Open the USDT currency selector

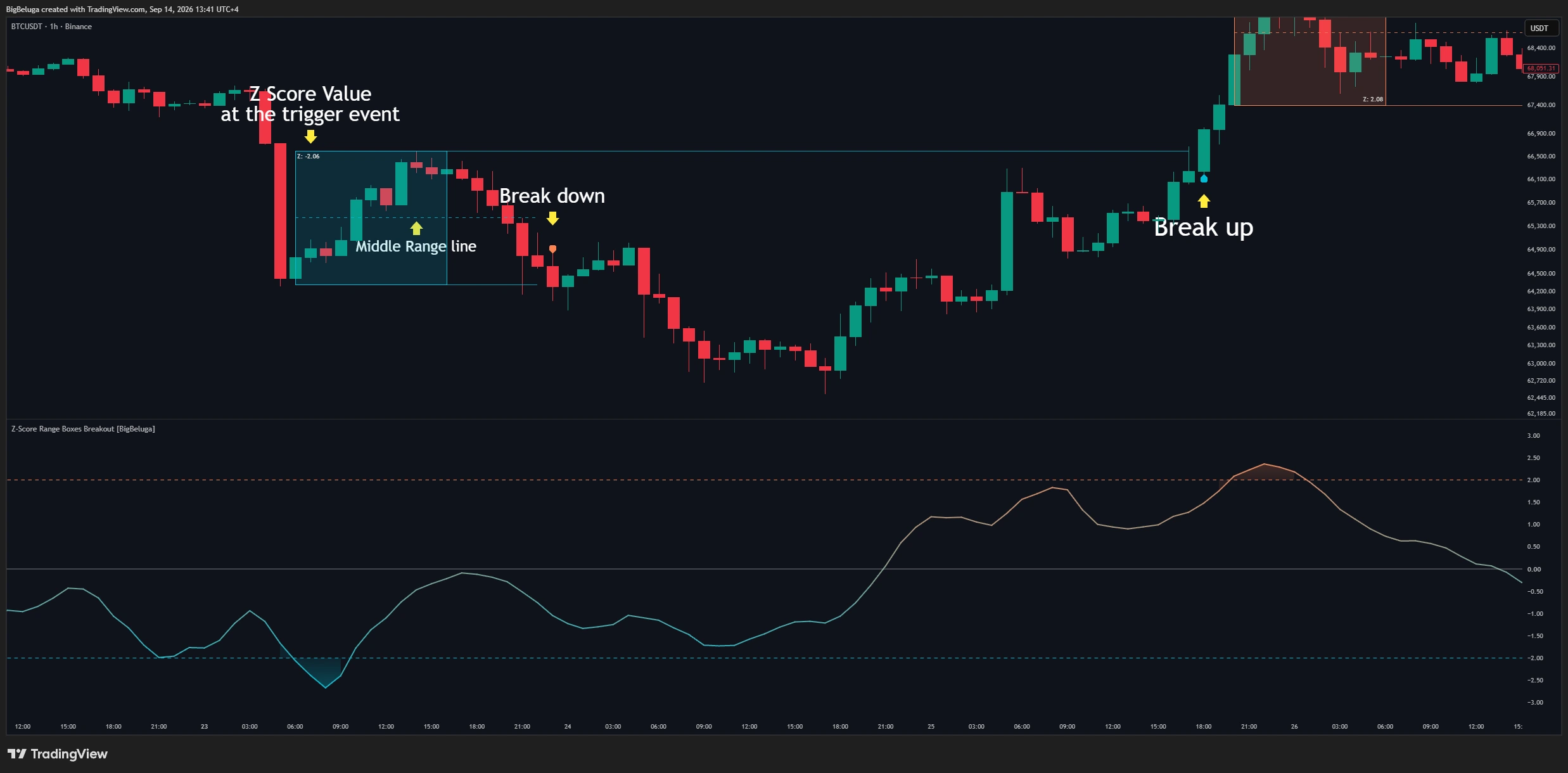click(x=1539, y=28)
